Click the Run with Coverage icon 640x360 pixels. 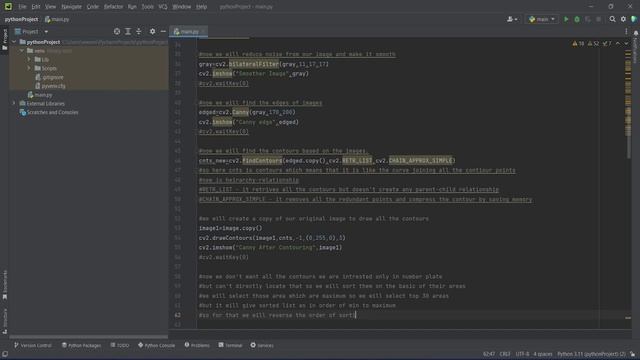(588, 19)
